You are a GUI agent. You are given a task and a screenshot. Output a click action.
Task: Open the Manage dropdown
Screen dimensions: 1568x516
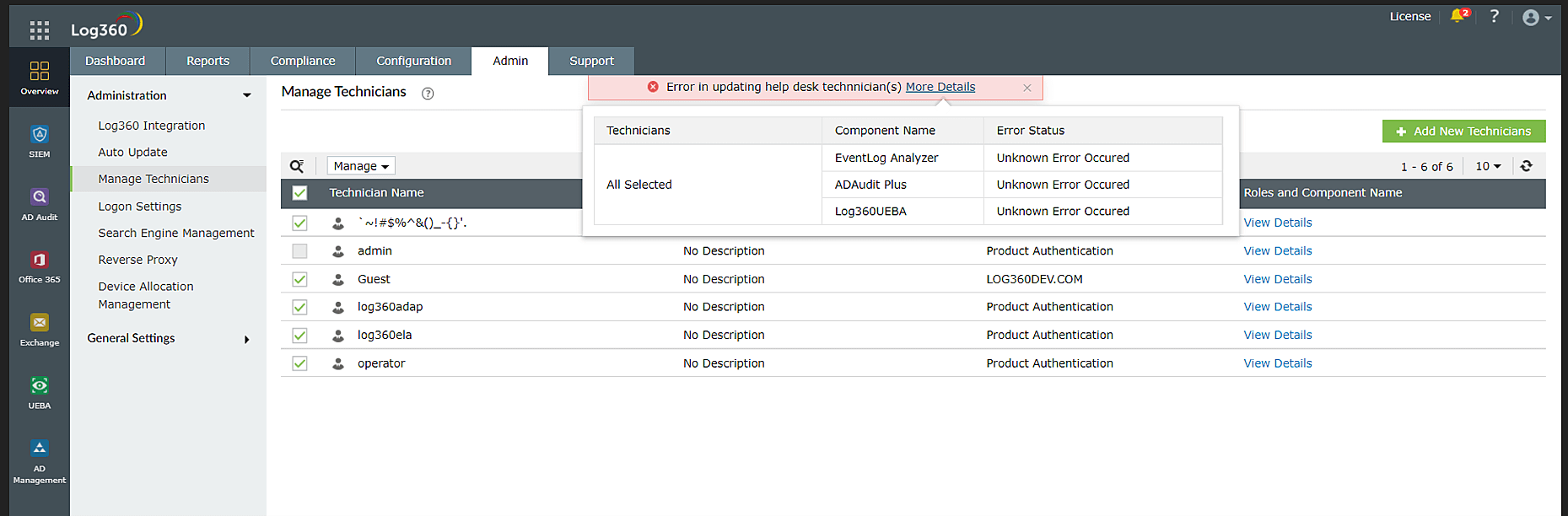point(361,166)
